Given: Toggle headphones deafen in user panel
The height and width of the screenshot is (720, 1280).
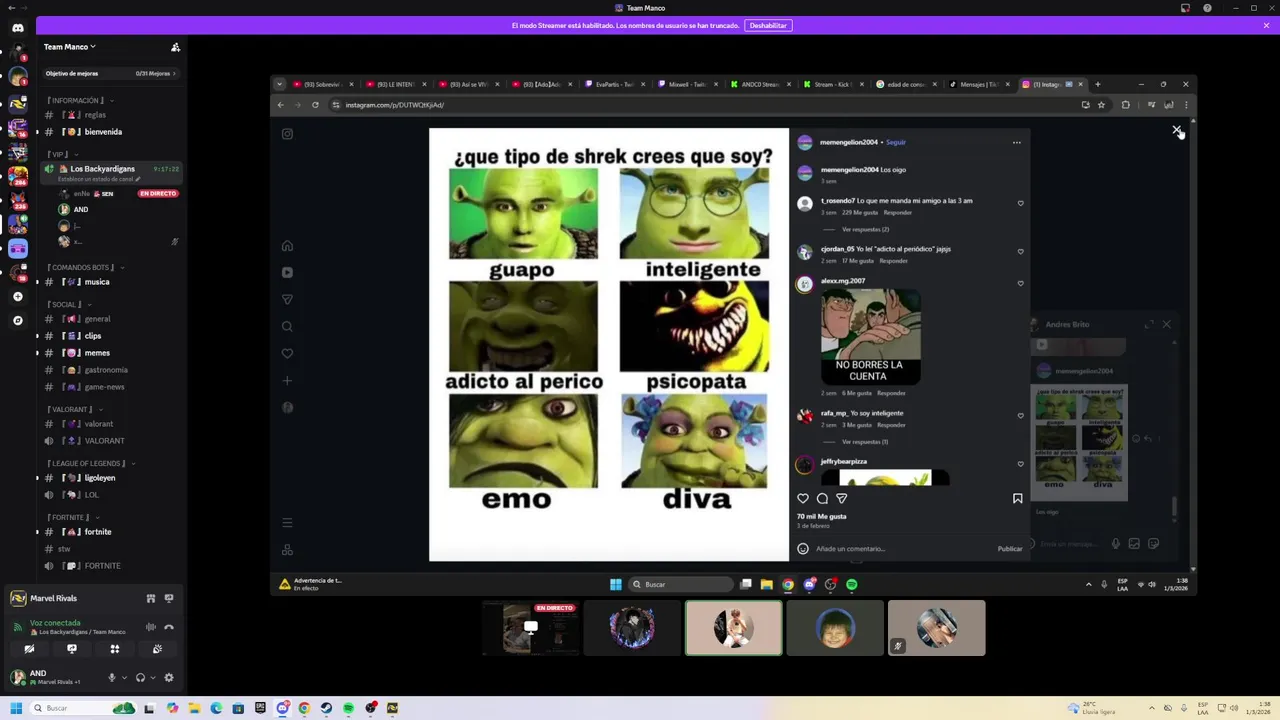Looking at the screenshot, I should [x=140, y=677].
